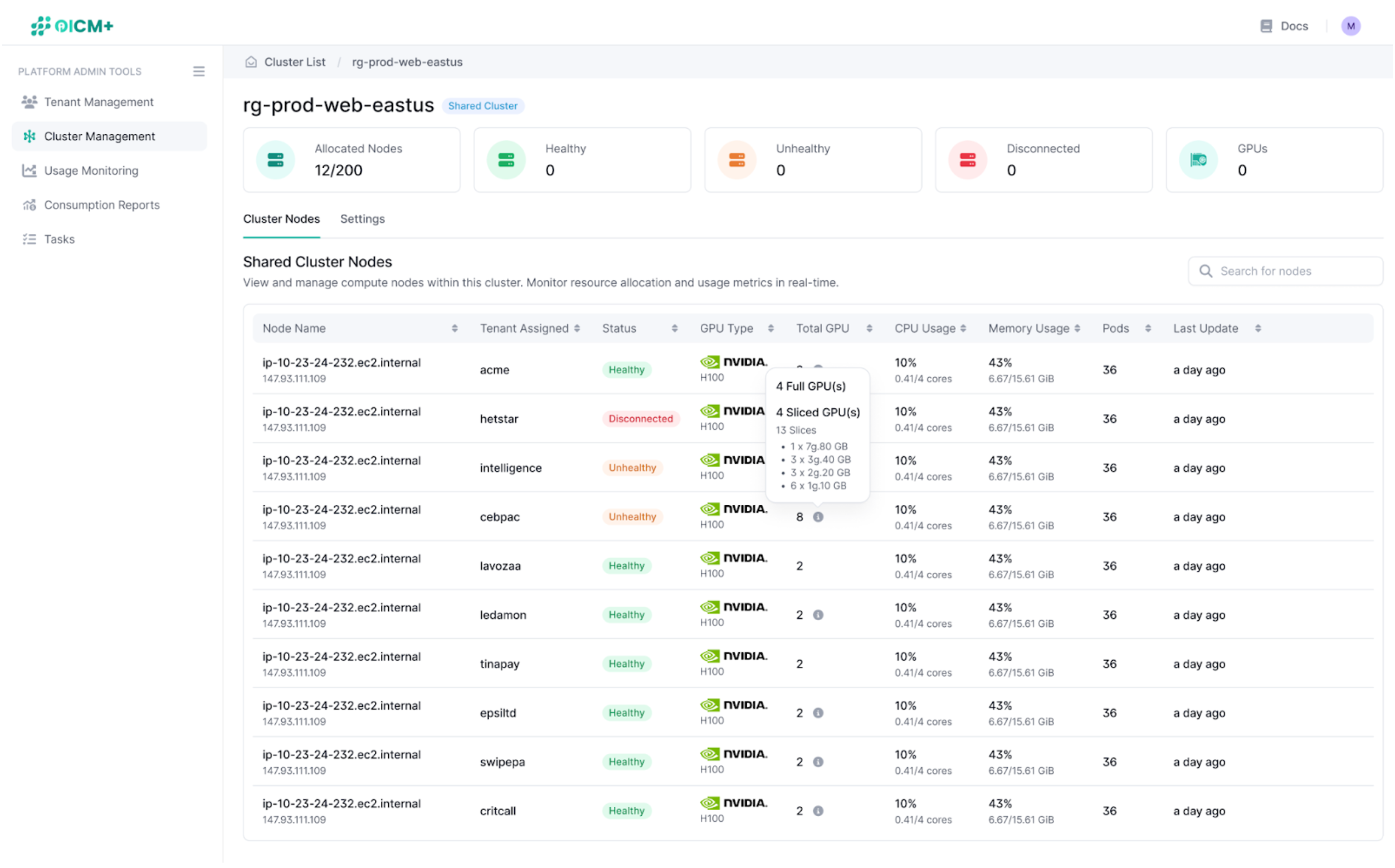1395x868 pixels.
Task: Open Usage Monitoring in sidebar
Action: tap(91, 170)
